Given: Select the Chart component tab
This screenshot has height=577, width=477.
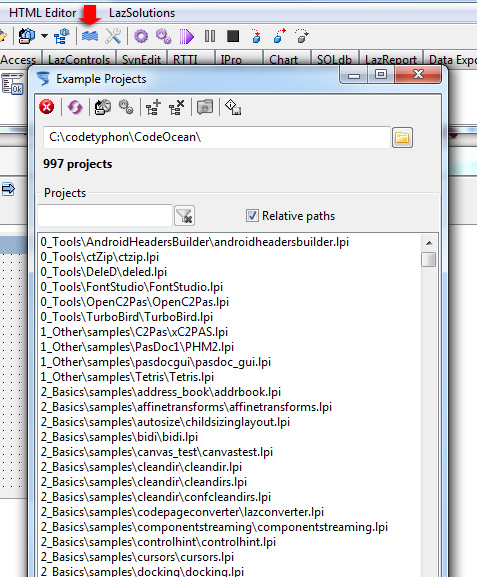Looking at the screenshot, I should [x=283, y=60].
